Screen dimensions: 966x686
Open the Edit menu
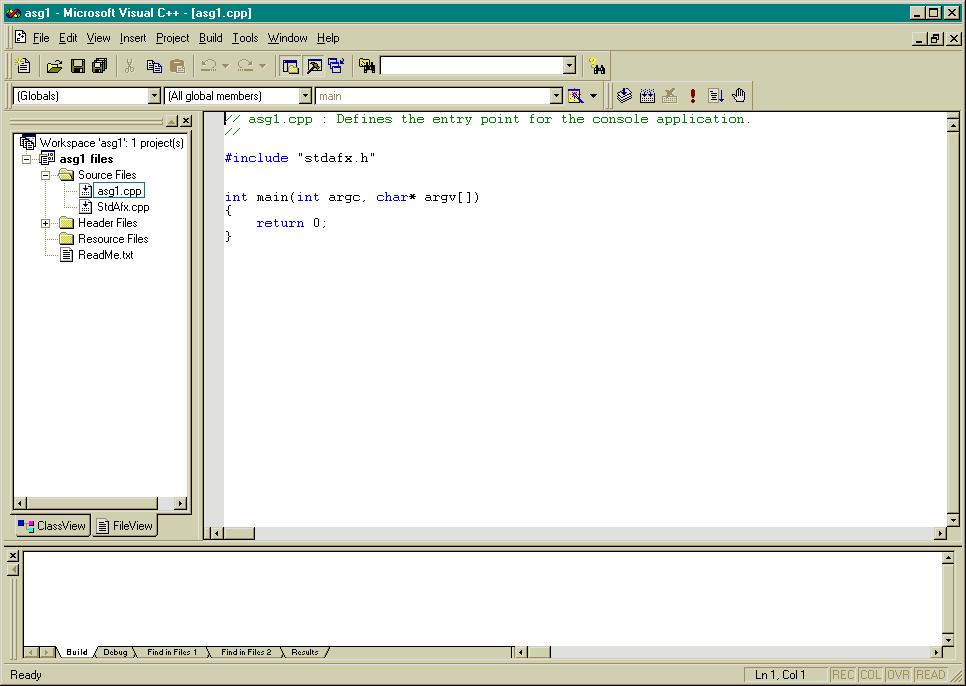pos(68,38)
